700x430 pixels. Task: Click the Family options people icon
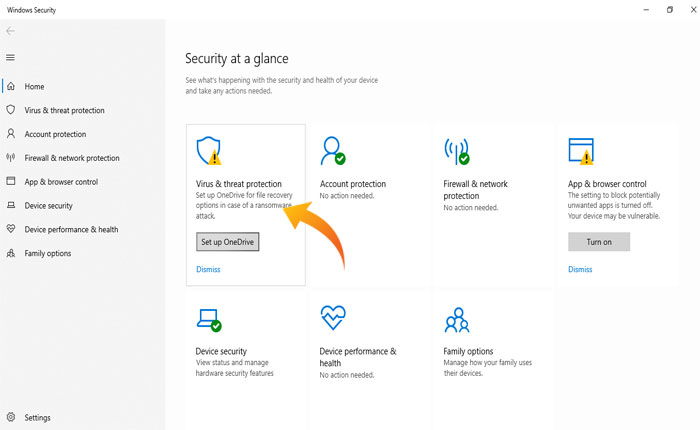(x=456, y=320)
